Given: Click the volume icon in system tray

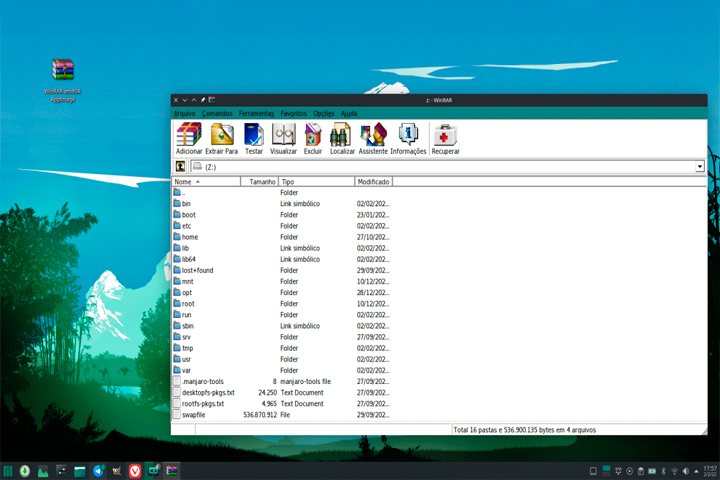Looking at the screenshot, I should (x=686, y=471).
